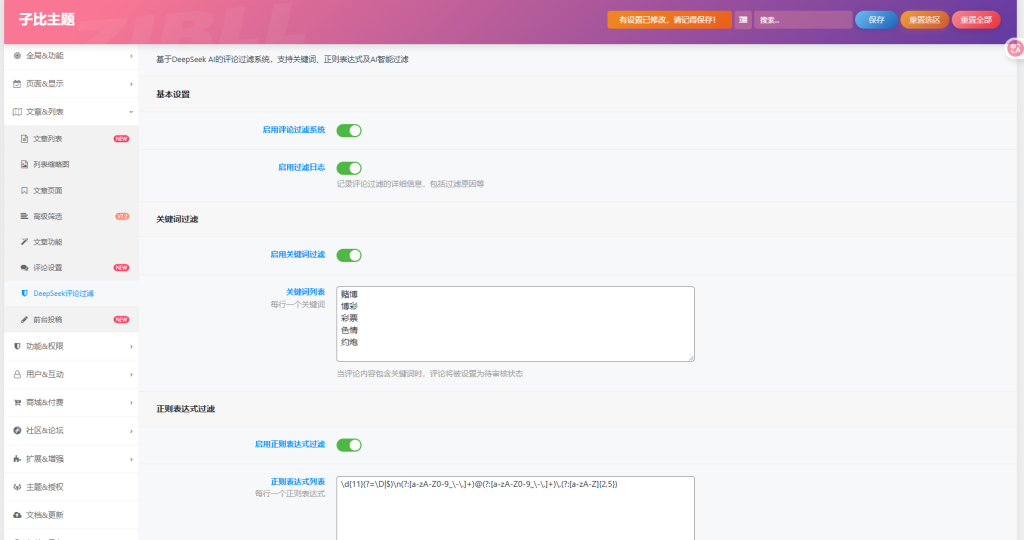Toggle the 启用正则表达式过滤 switch

click(348, 445)
